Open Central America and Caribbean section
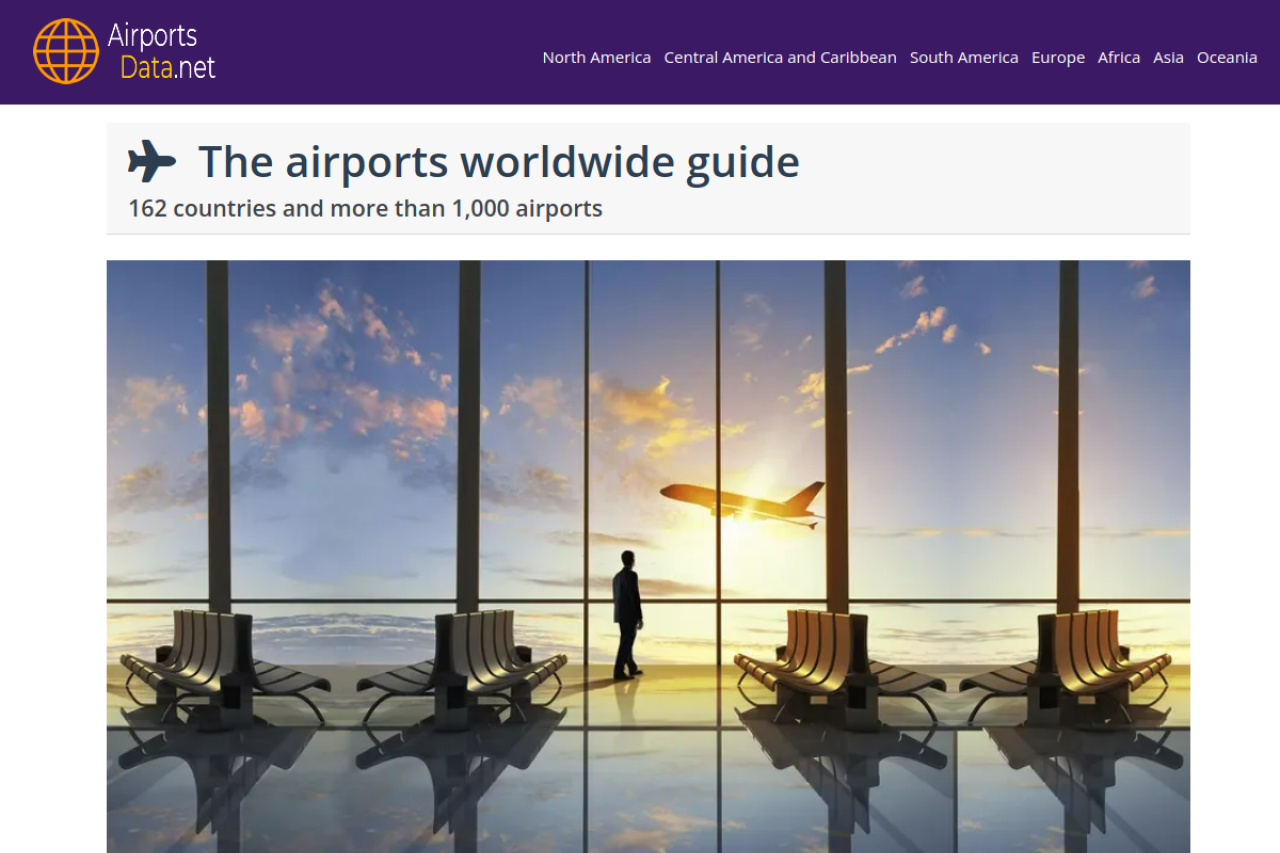Screen dimensions: 1280x853 click(x=780, y=58)
